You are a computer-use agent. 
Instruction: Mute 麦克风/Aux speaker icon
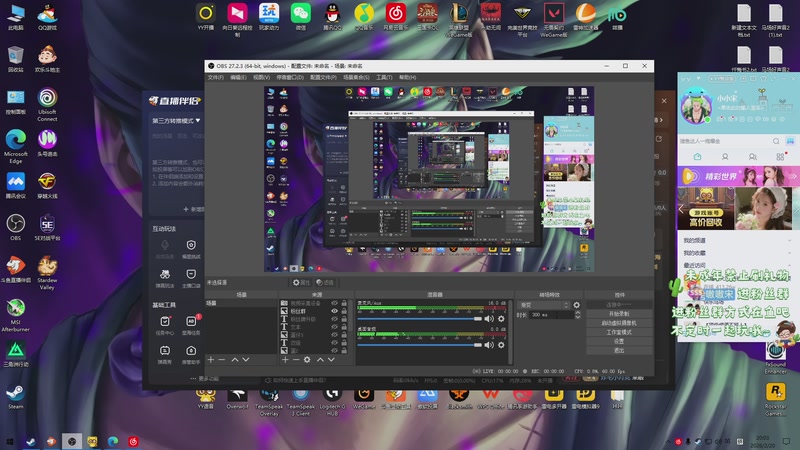[489, 319]
